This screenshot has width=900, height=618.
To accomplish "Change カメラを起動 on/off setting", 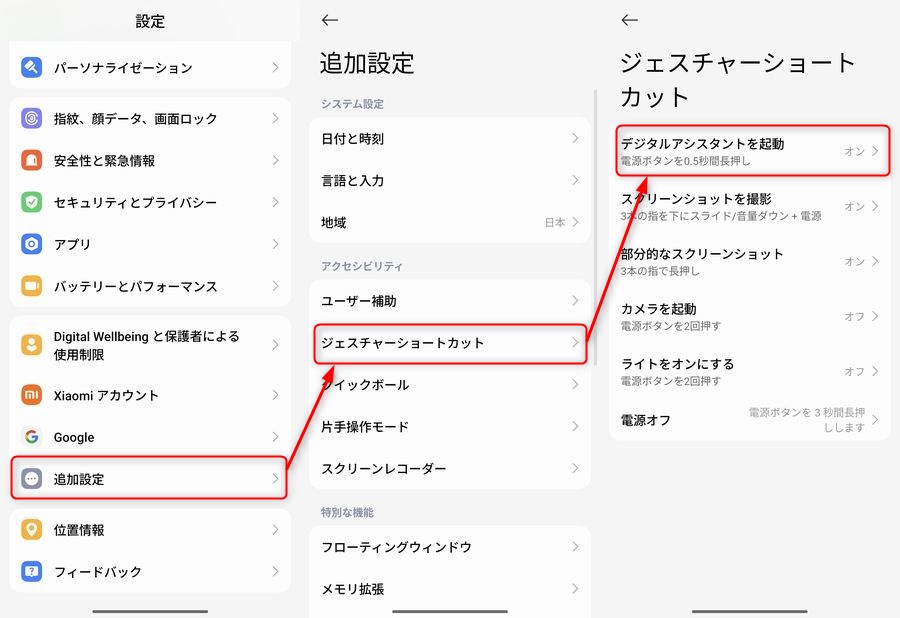I will tap(860, 316).
